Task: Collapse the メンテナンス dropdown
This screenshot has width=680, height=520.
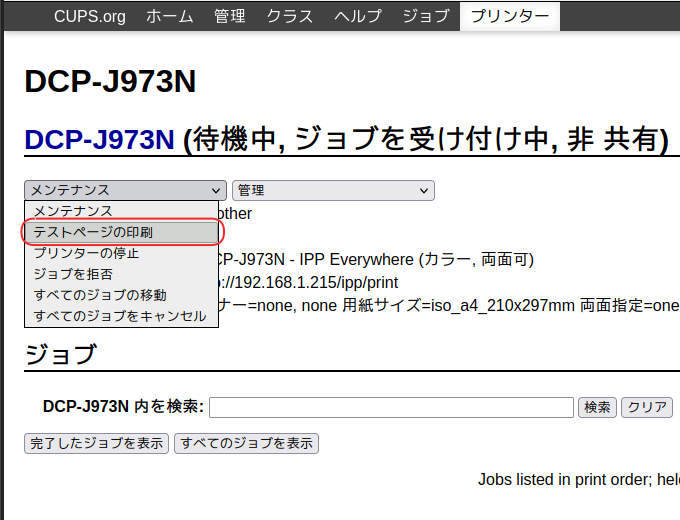Action: tap(126, 190)
